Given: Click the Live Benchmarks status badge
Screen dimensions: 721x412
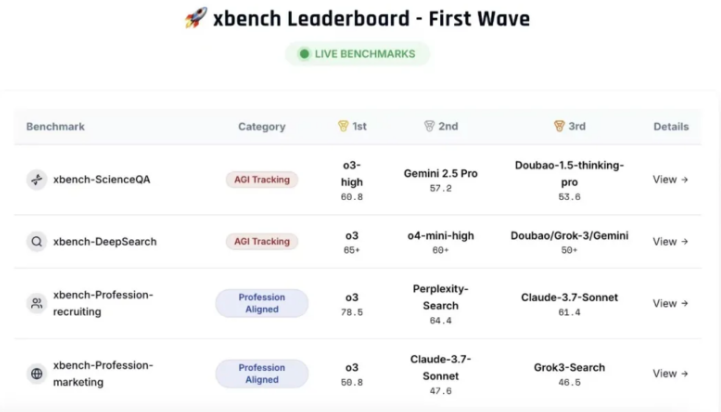Looking at the screenshot, I should pos(358,54).
